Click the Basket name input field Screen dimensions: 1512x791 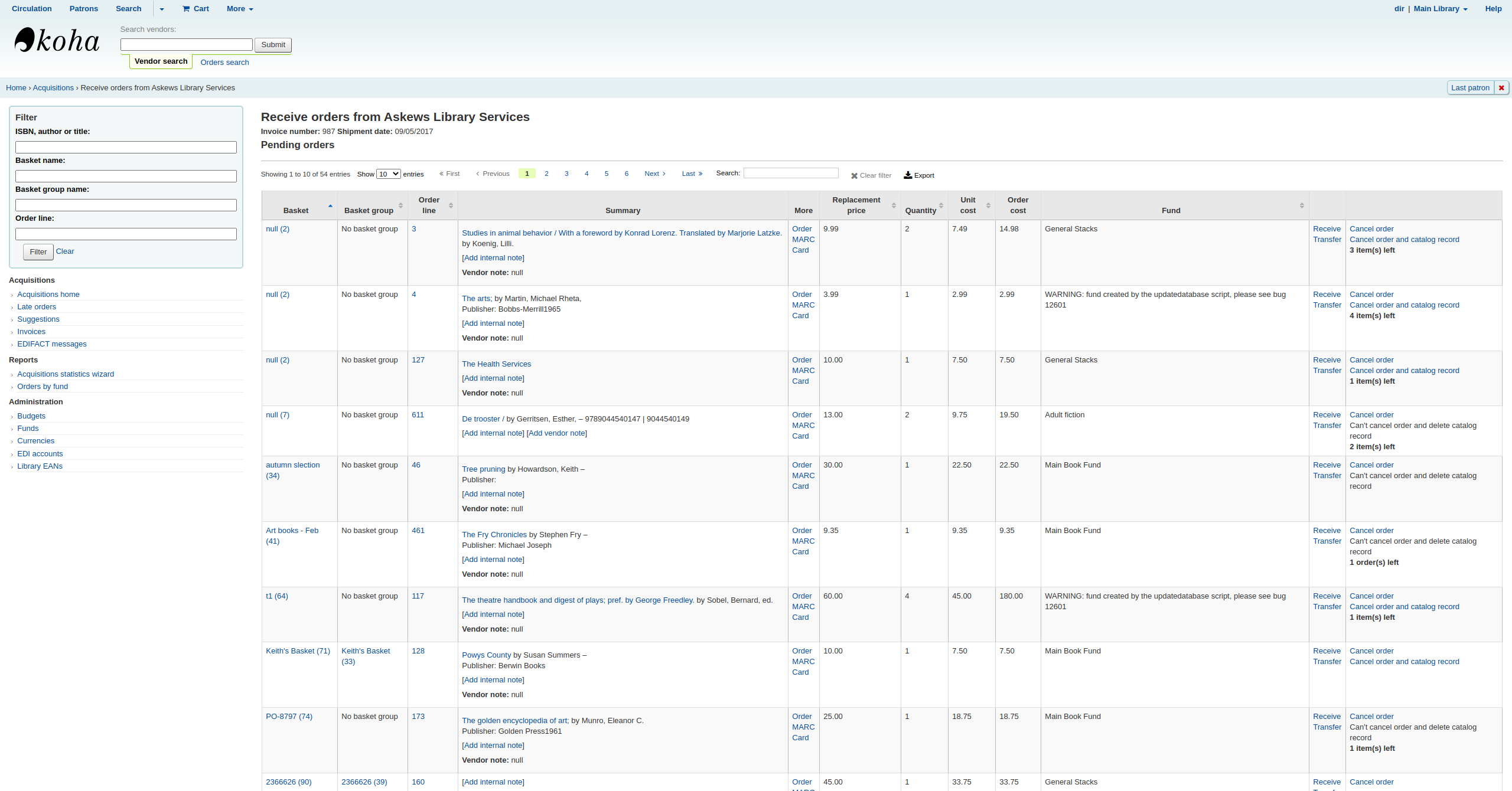126,176
